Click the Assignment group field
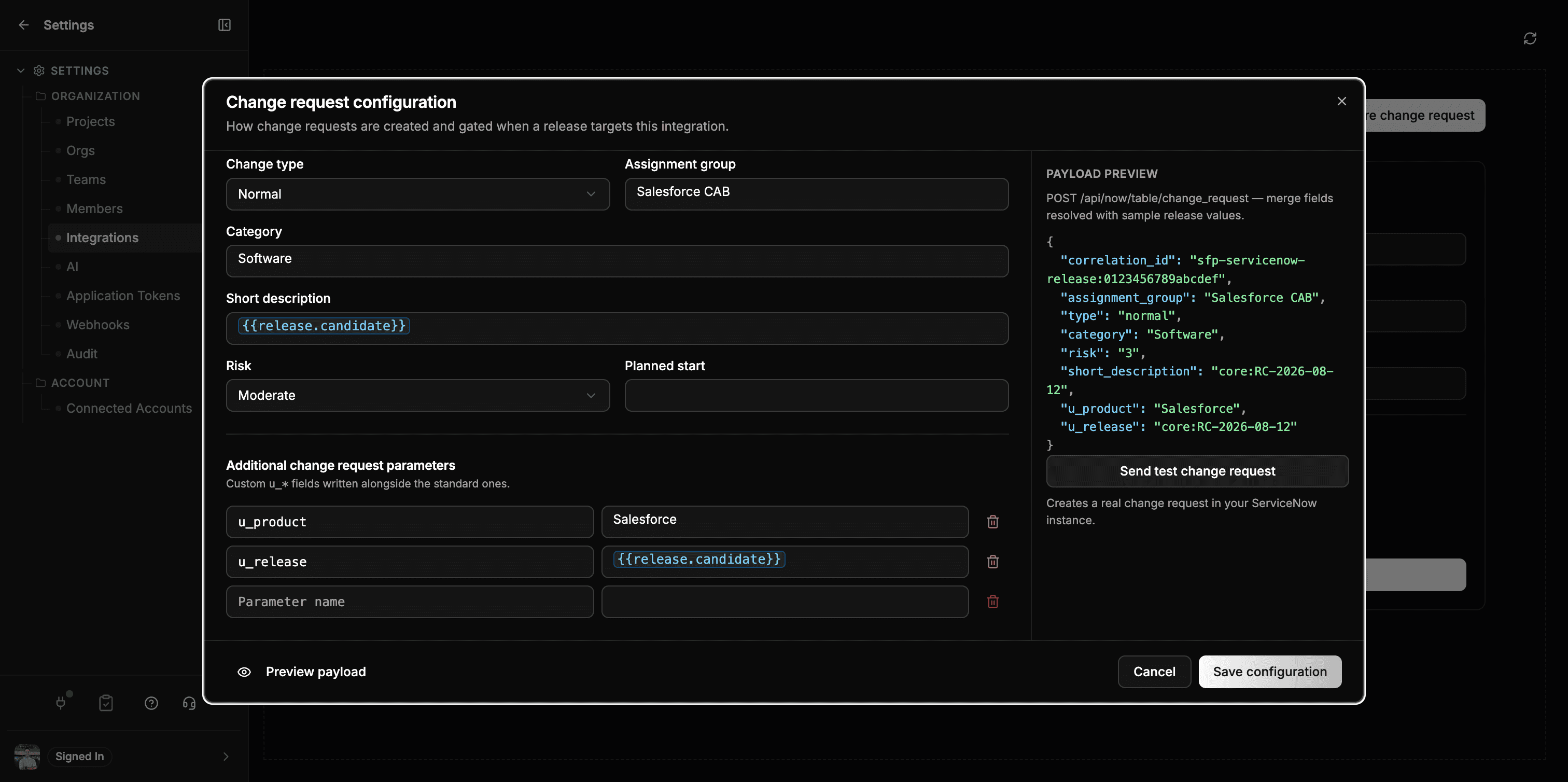Screen dimensions: 1568x782 point(816,194)
